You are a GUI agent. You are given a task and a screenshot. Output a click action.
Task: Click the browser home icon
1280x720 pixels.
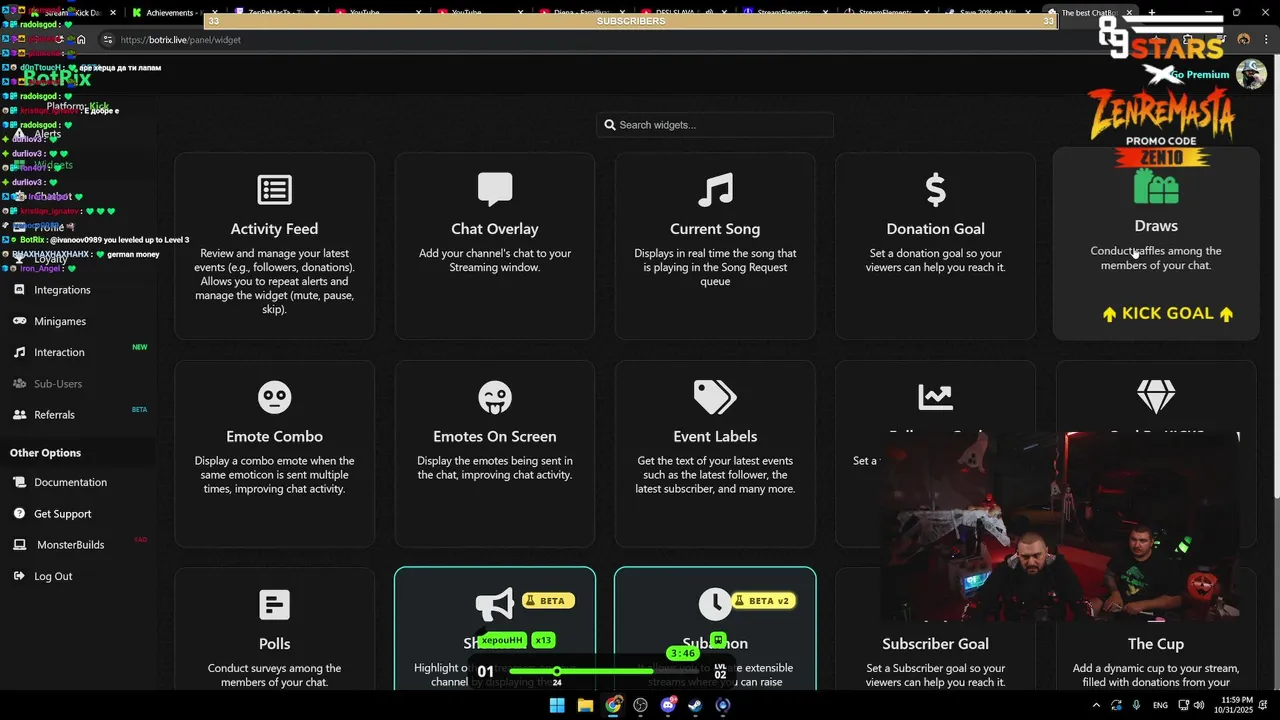(81, 40)
